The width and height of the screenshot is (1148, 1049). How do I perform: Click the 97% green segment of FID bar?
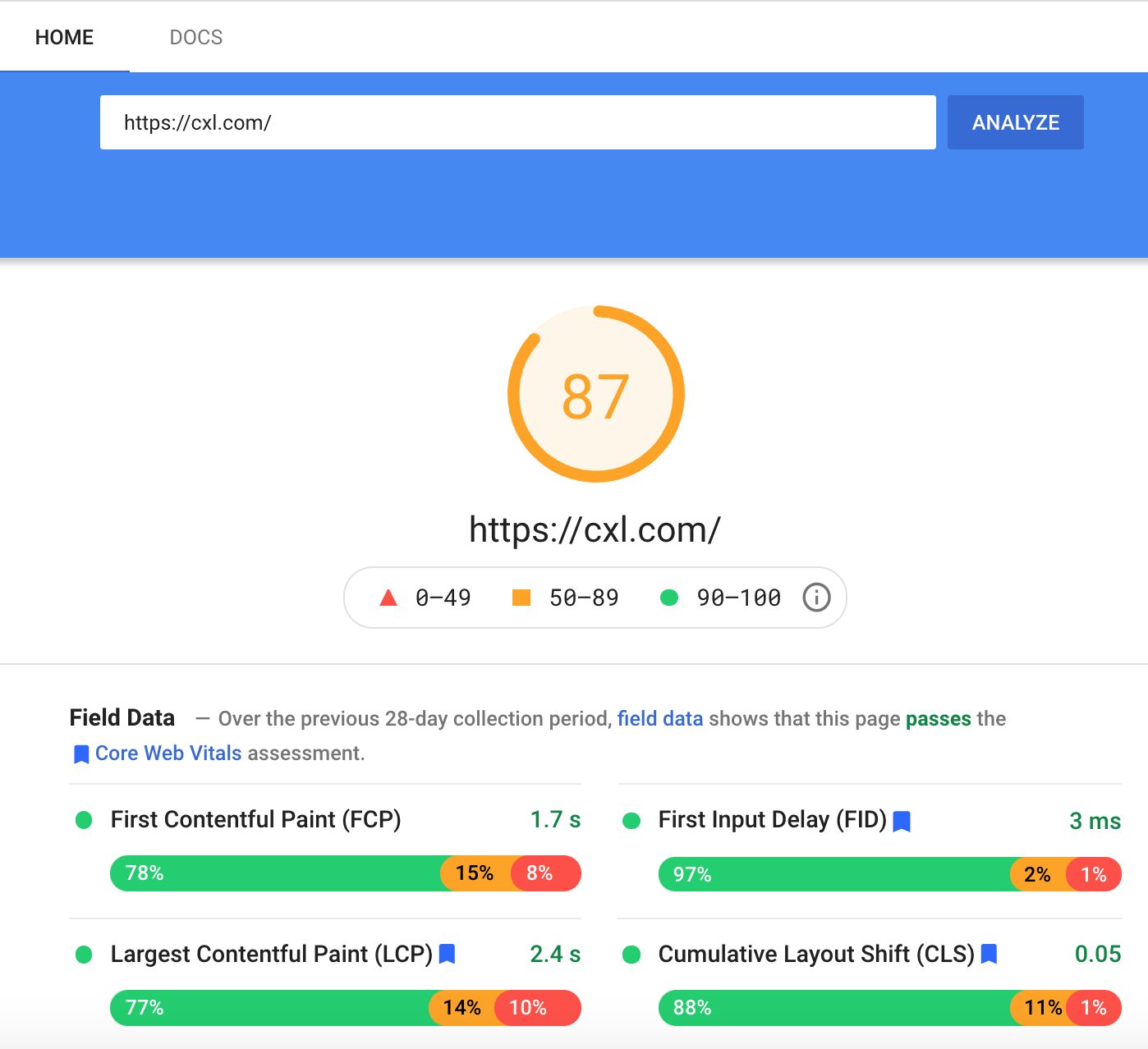(834, 874)
